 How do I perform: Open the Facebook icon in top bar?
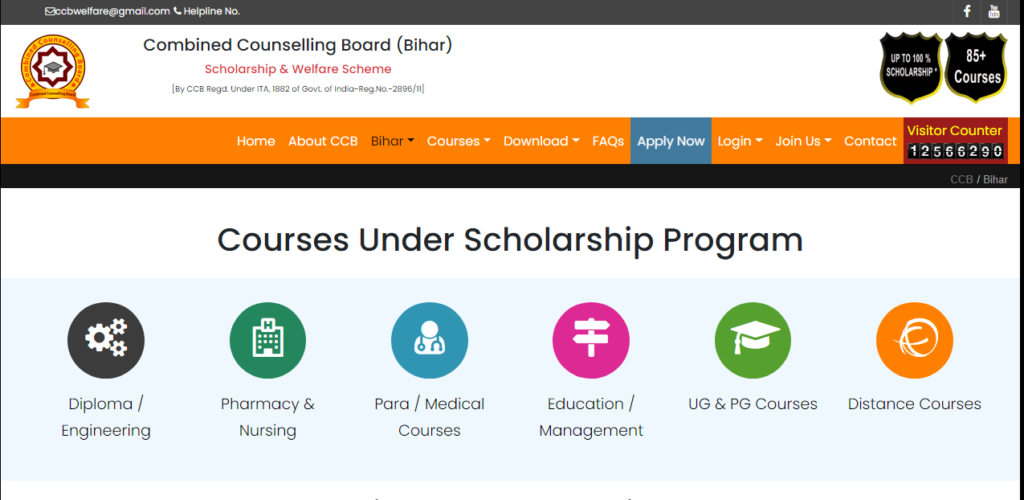(967, 12)
